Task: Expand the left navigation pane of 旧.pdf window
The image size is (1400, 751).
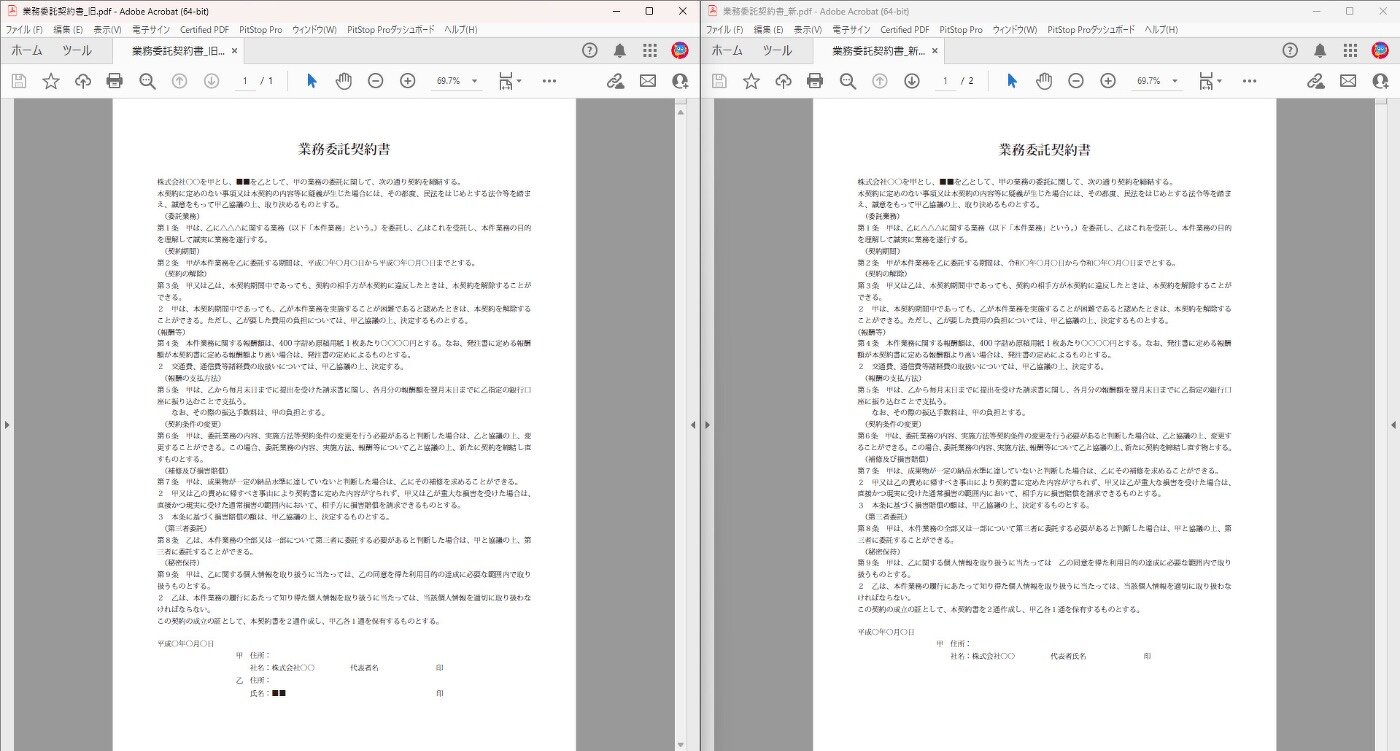Action: tap(6, 425)
